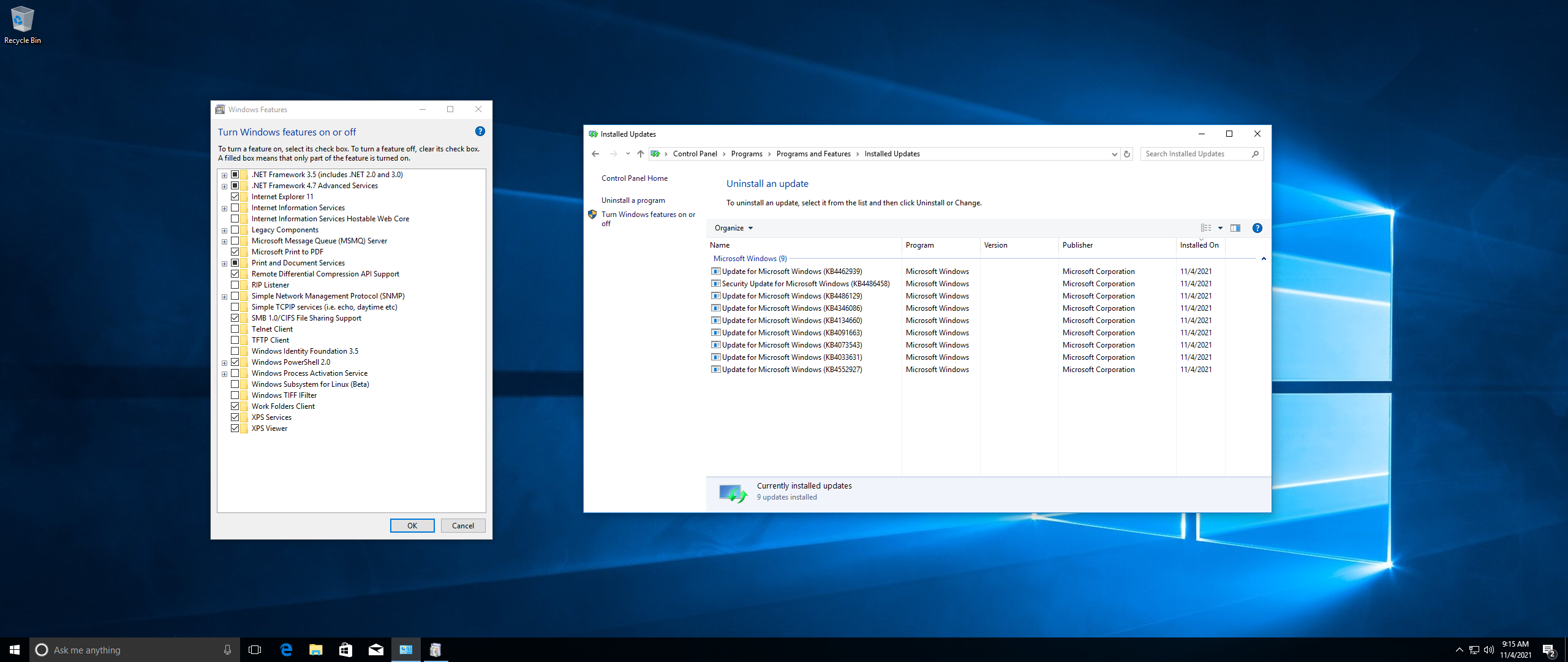
Task: Switch to Control Panel taskbar button
Action: pyautogui.click(x=405, y=650)
